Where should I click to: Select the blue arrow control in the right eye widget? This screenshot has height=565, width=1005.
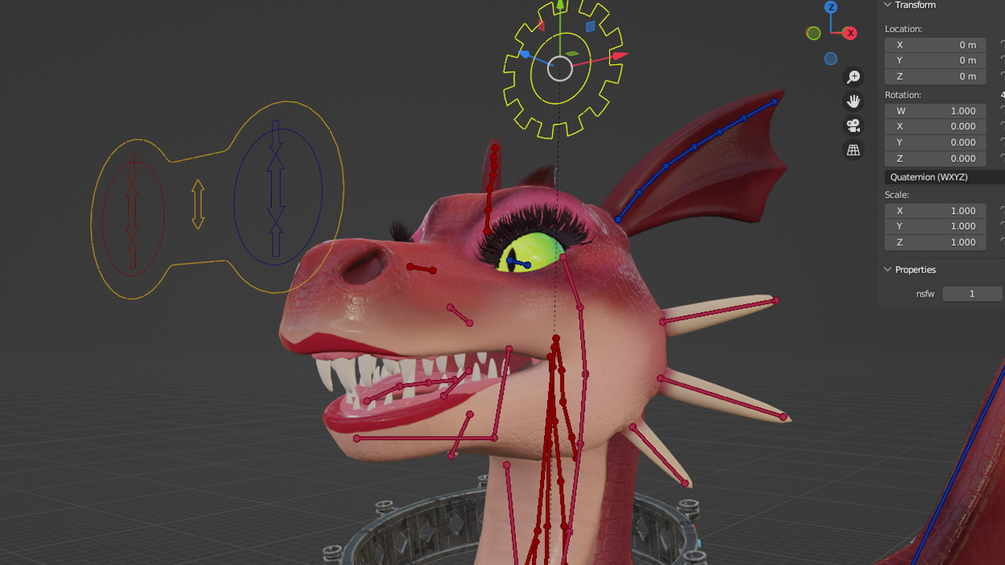pos(276,188)
